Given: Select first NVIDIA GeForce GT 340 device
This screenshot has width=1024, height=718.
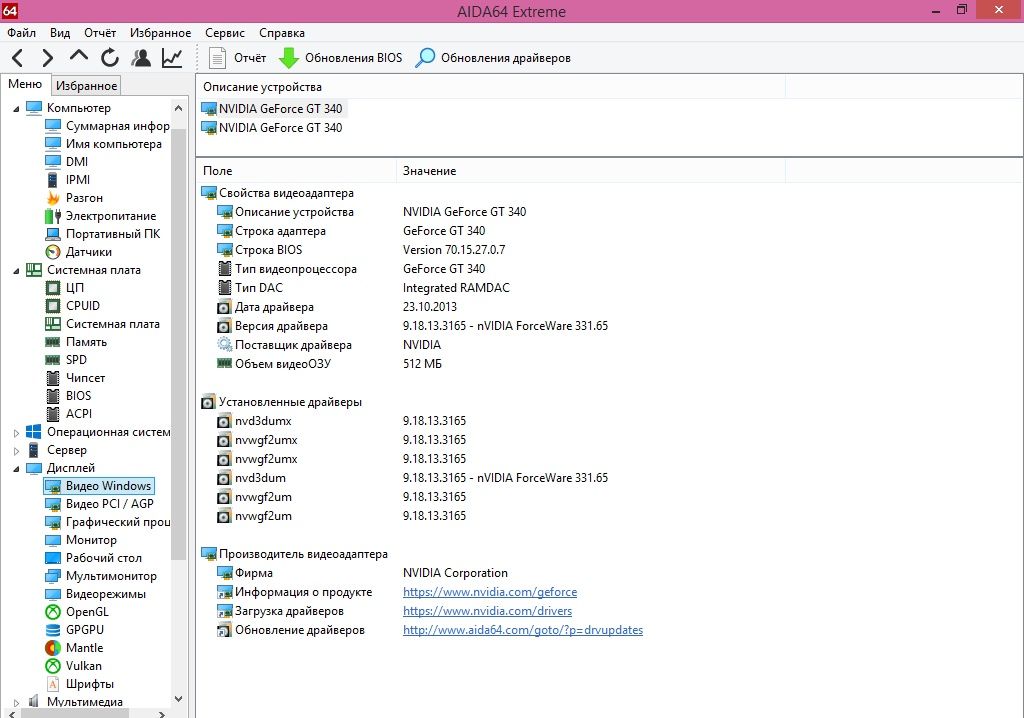Looking at the screenshot, I should pos(272,108).
